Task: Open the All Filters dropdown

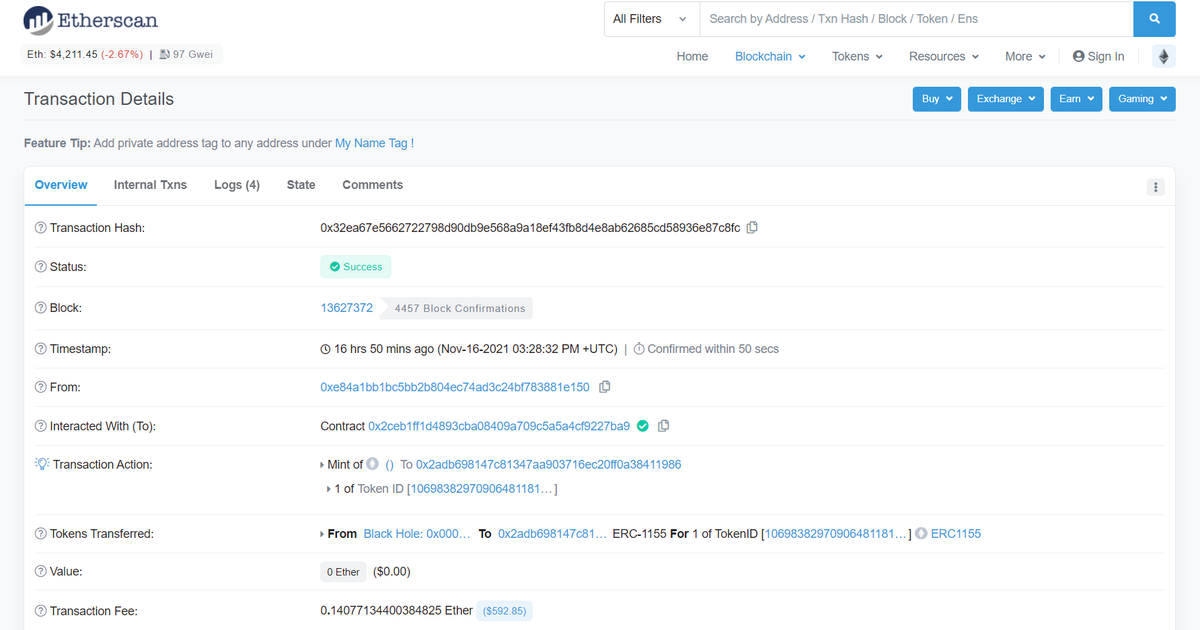Action: pos(651,19)
